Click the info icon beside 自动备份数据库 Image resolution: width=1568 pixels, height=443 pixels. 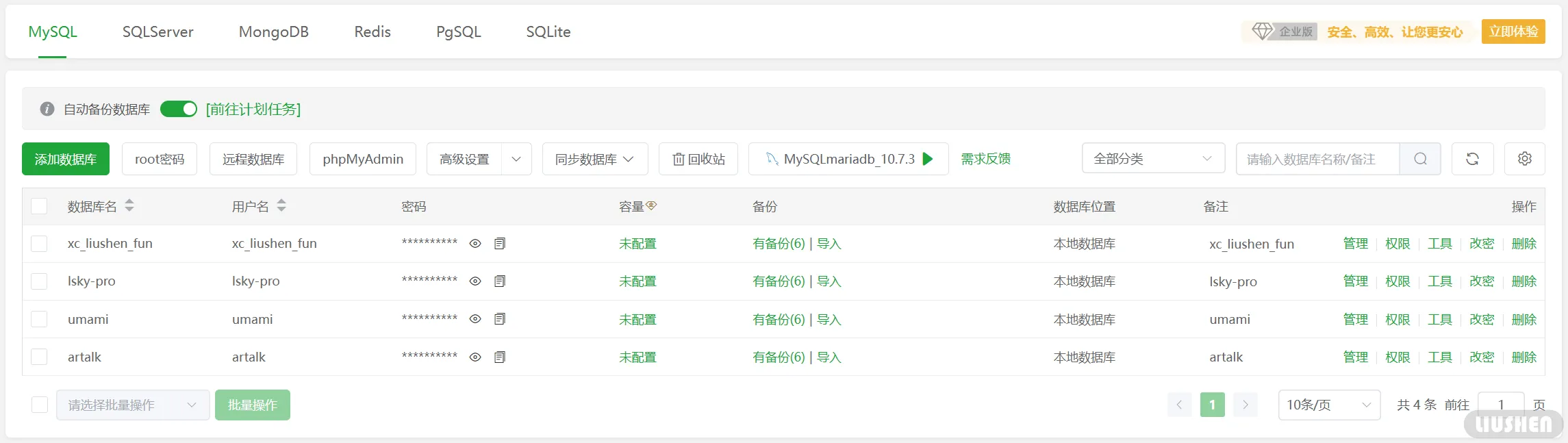click(x=47, y=110)
